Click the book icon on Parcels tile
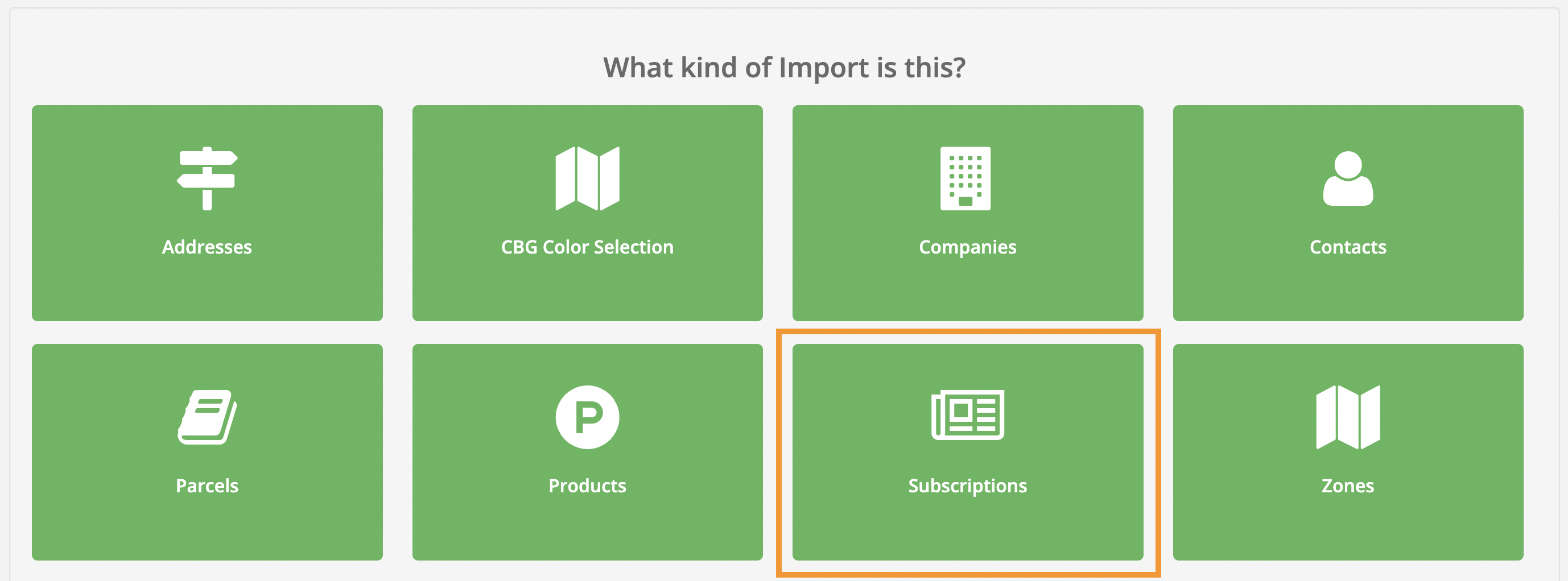The width and height of the screenshot is (1568, 581). (x=207, y=417)
